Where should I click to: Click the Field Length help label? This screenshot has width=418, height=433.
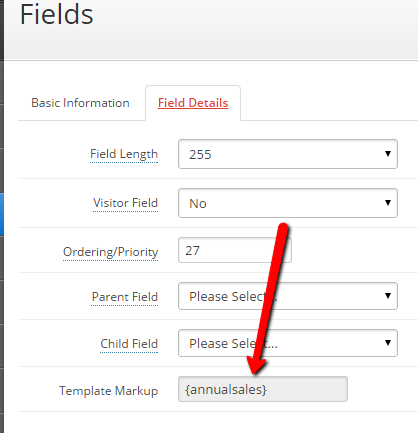pyautogui.click(x=124, y=154)
